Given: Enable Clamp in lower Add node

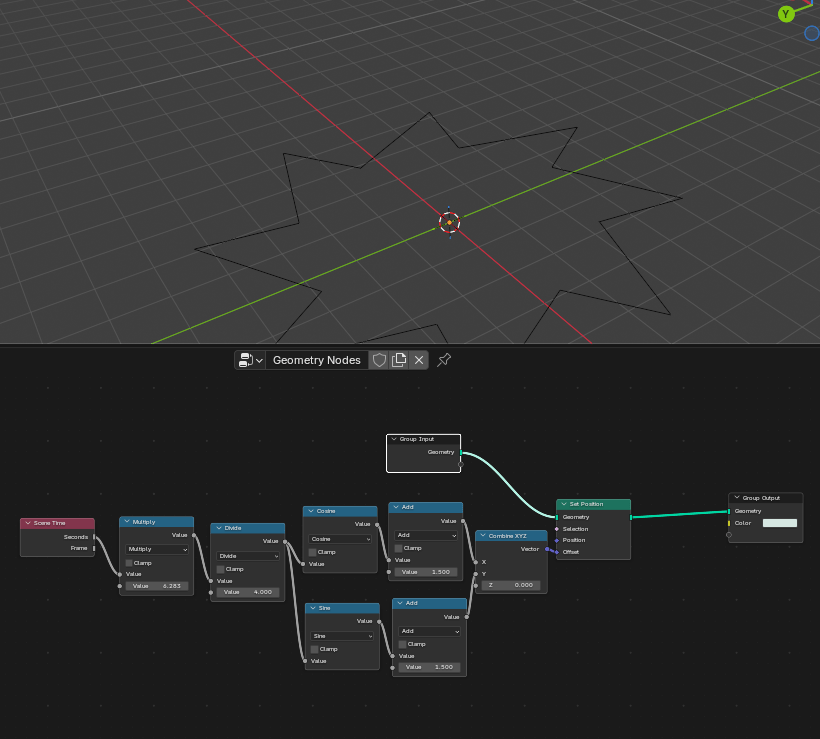Looking at the screenshot, I should (x=402, y=644).
